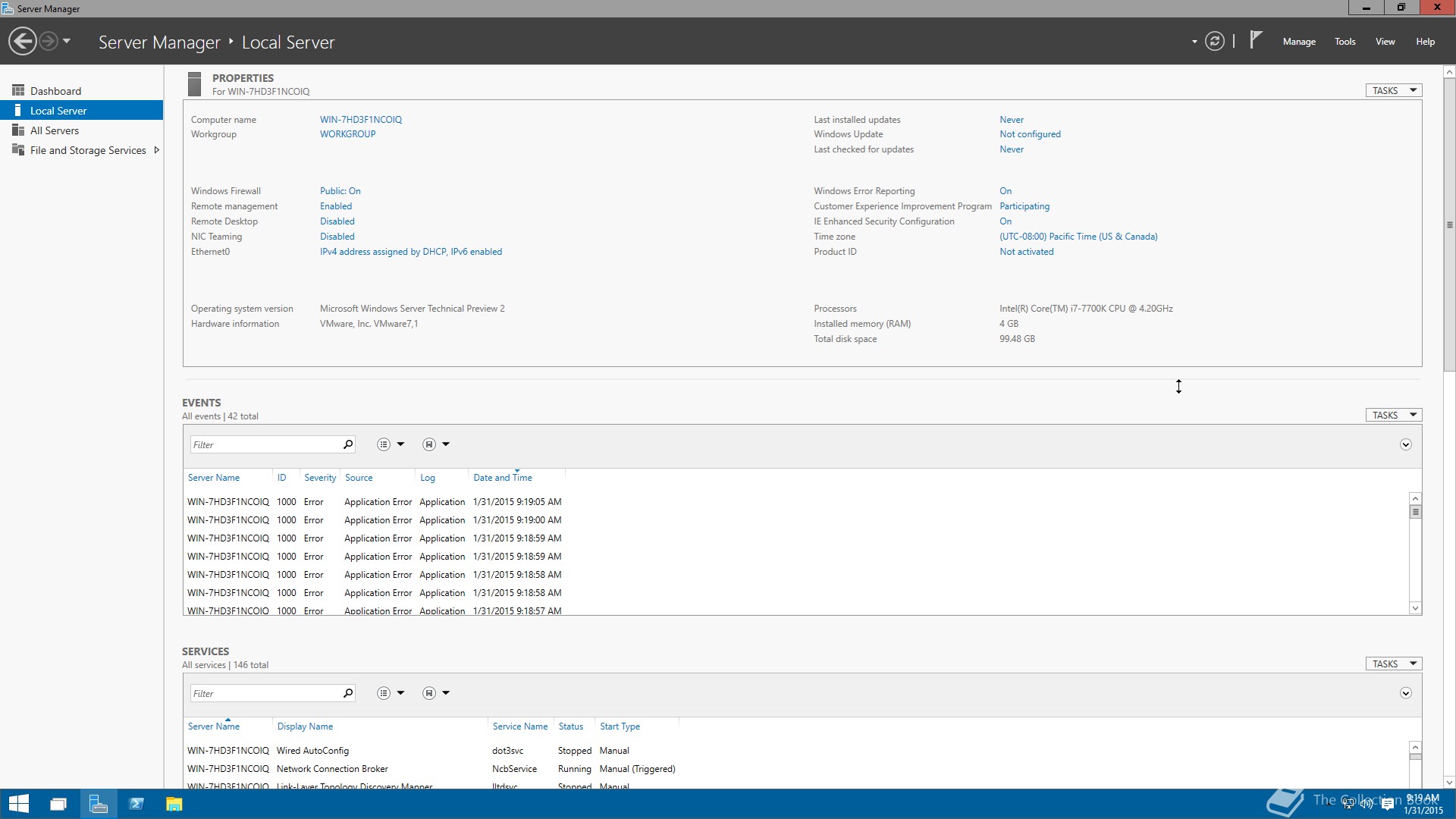The width and height of the screenshot is (1456, 819).
Task: Click the Product ID 'Not activated' link
Action: tap(1026, 251)
